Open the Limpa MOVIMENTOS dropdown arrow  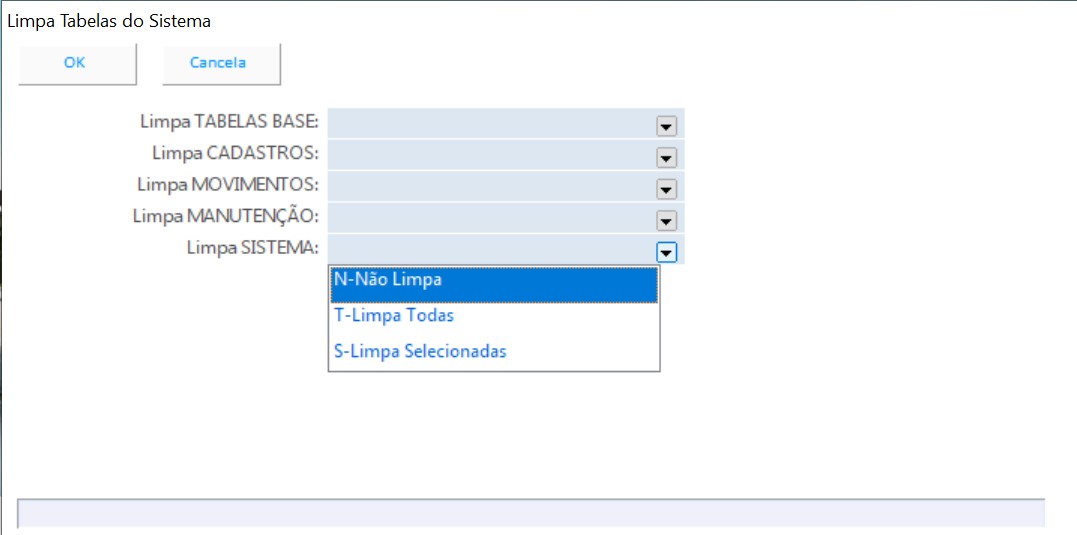(666, 189)
